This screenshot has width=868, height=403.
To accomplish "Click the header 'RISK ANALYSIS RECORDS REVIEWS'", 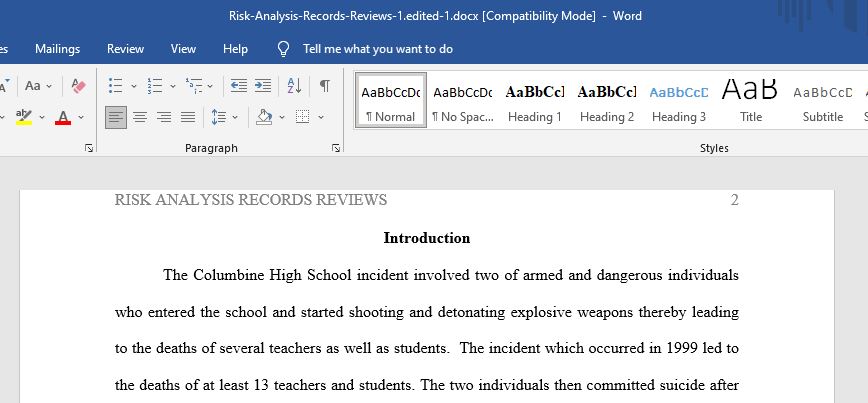I will pos(251,200).
